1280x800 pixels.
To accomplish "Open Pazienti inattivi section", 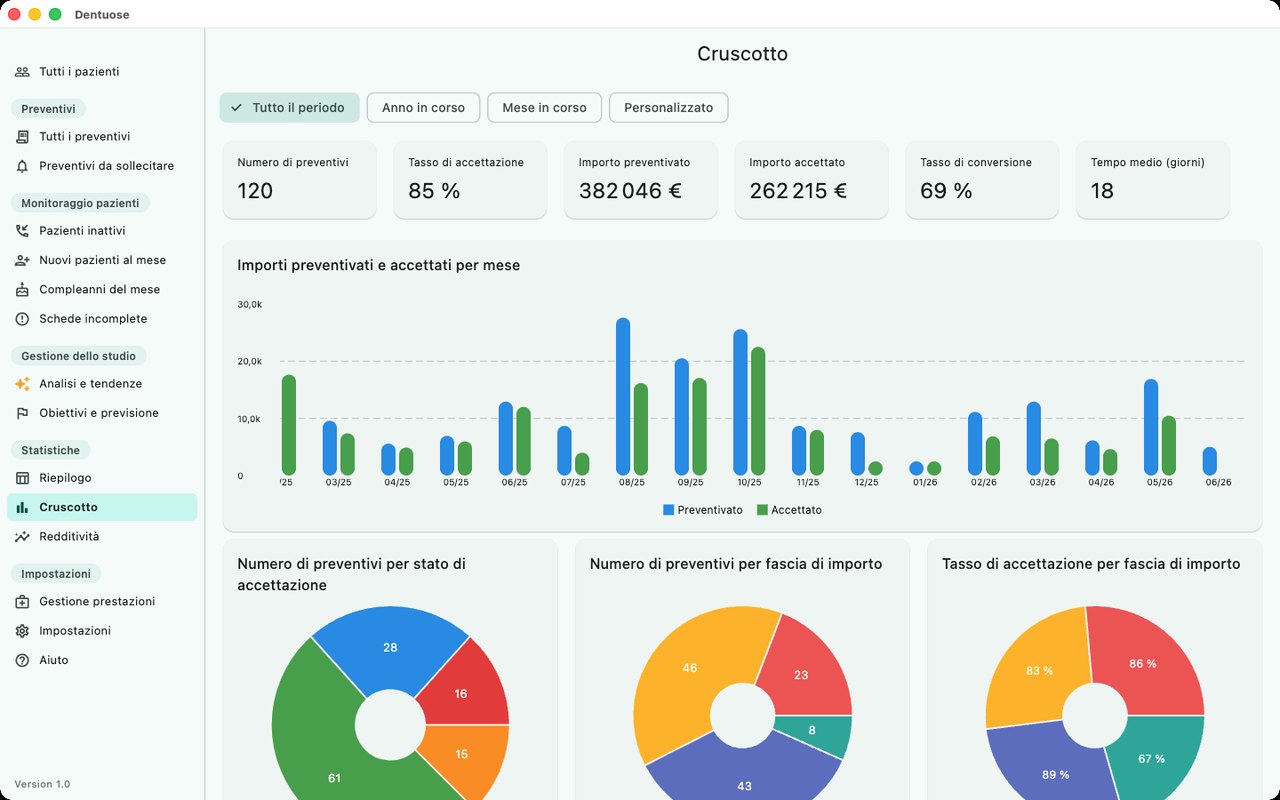I will click(102, 231).
